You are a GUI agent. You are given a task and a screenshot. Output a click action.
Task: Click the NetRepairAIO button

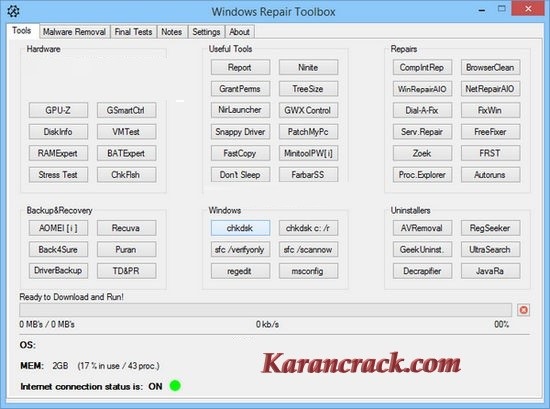click(490, 89)
